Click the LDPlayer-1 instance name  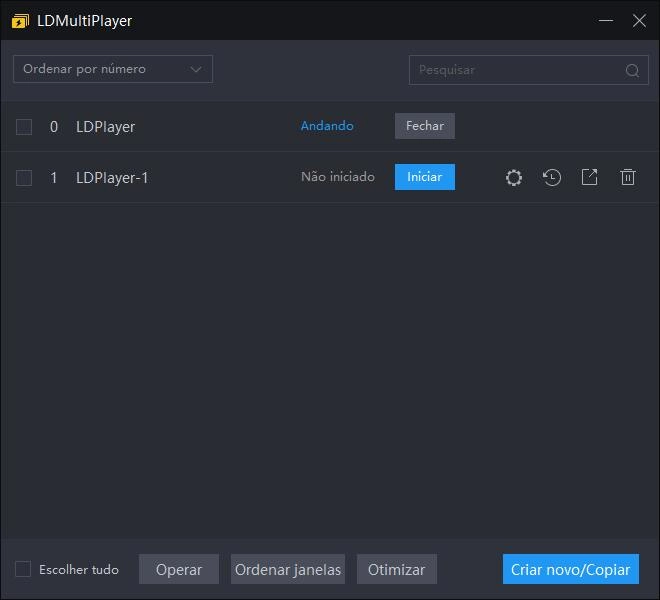[x=112, y=178]
